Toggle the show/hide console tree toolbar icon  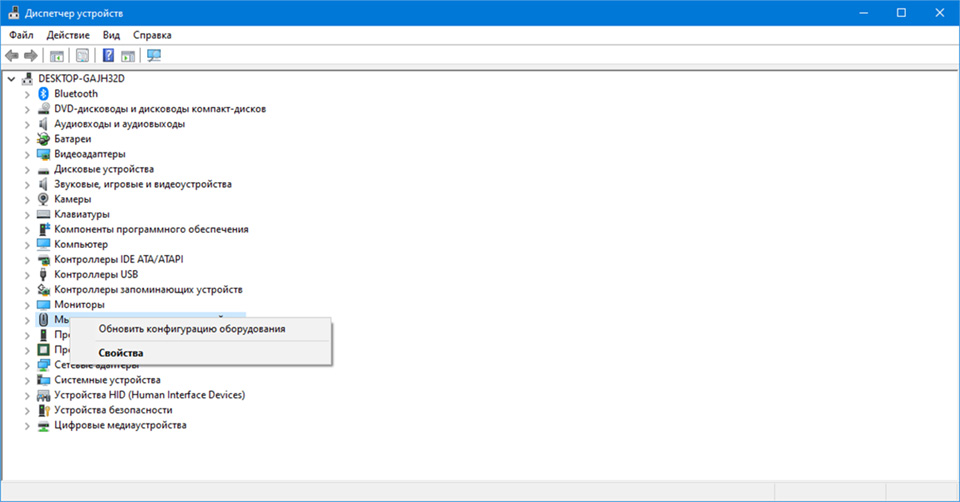pos(56,56)
